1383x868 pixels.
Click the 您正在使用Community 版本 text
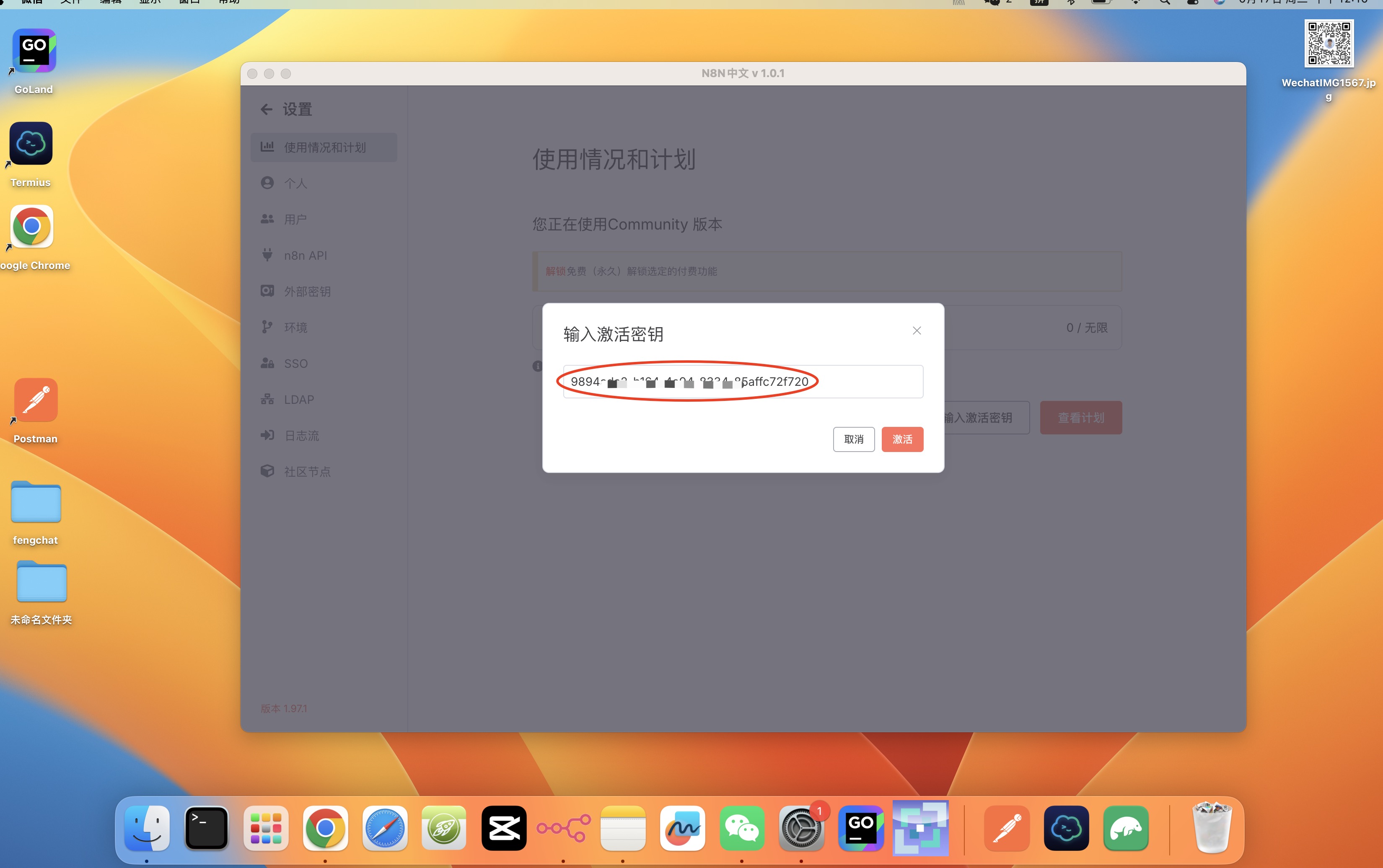627,224
